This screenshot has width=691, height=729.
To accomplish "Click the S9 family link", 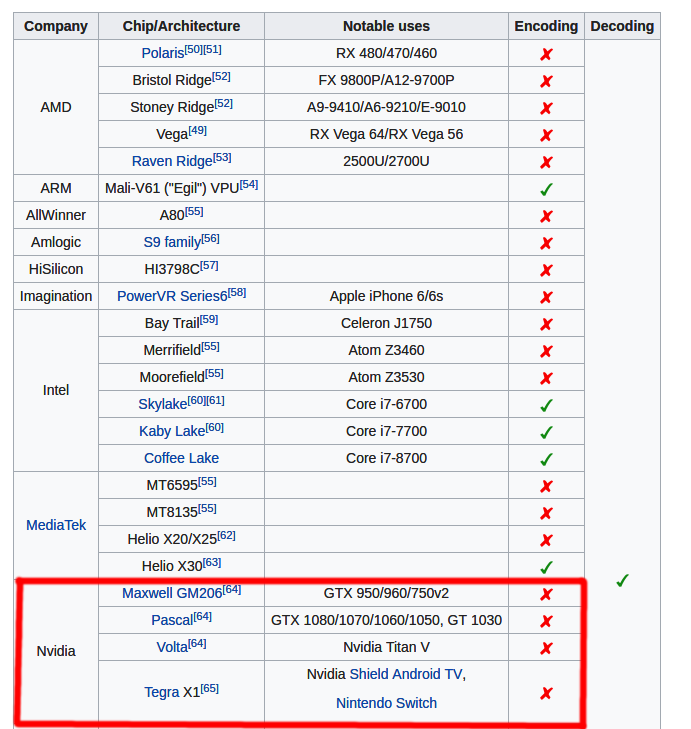I will pyautogui.click(x=172, y=242).
